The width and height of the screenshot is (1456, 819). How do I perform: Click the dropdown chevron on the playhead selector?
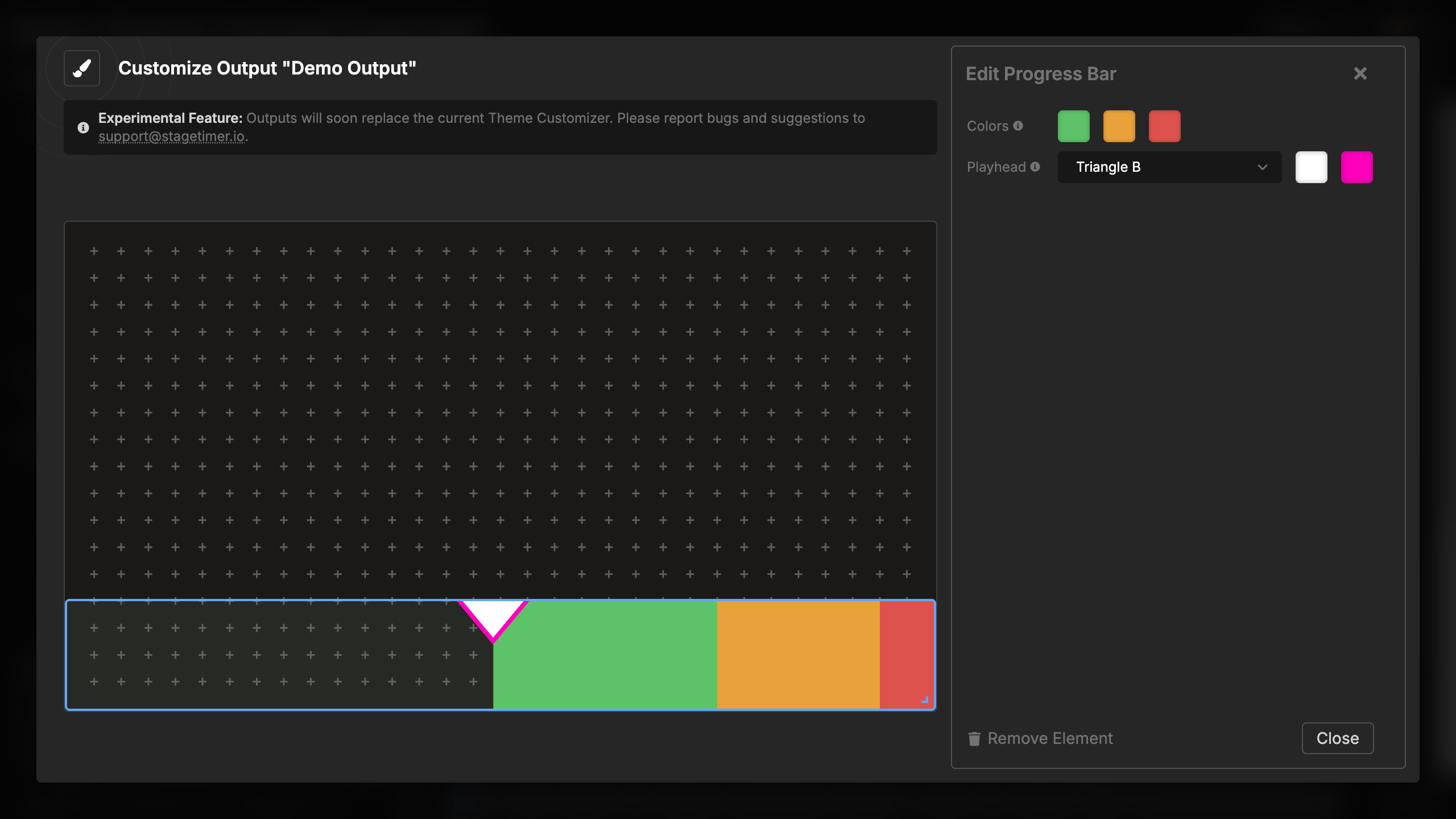coord(1263,167)
